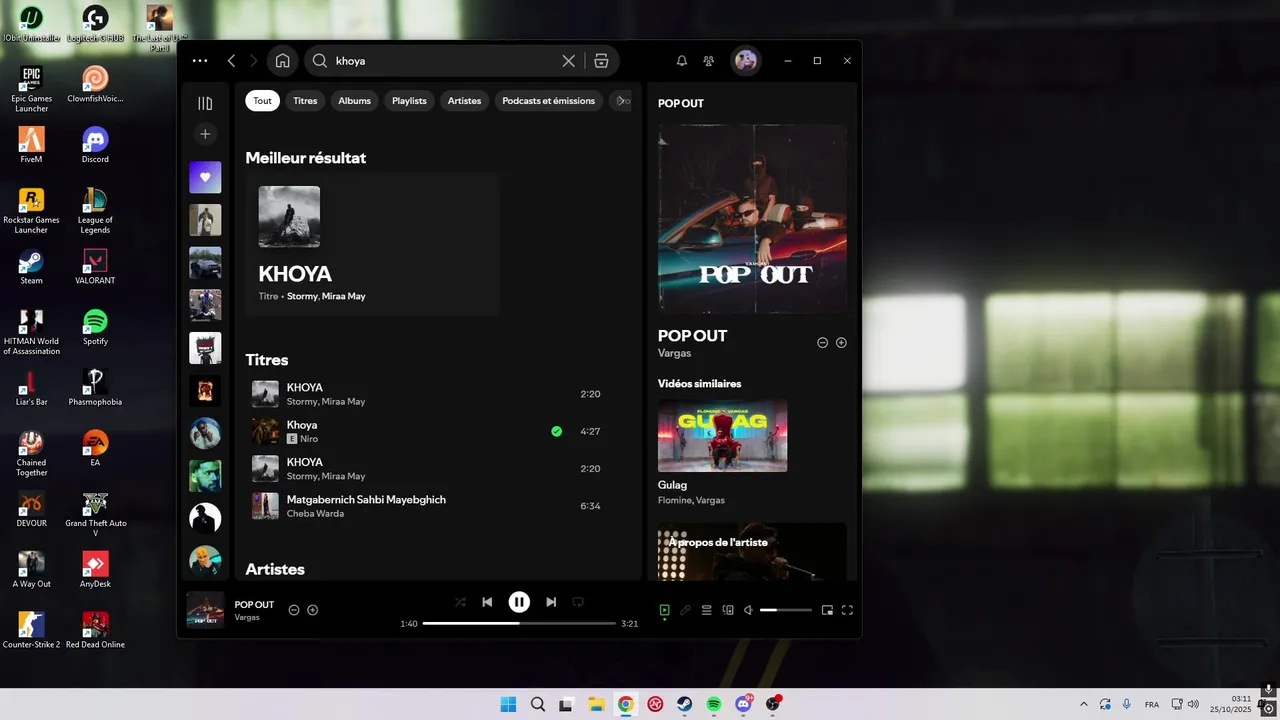Open KHOYA best result card
The width and height of the screenshot is (1280, 720).
tap(372, 244)
